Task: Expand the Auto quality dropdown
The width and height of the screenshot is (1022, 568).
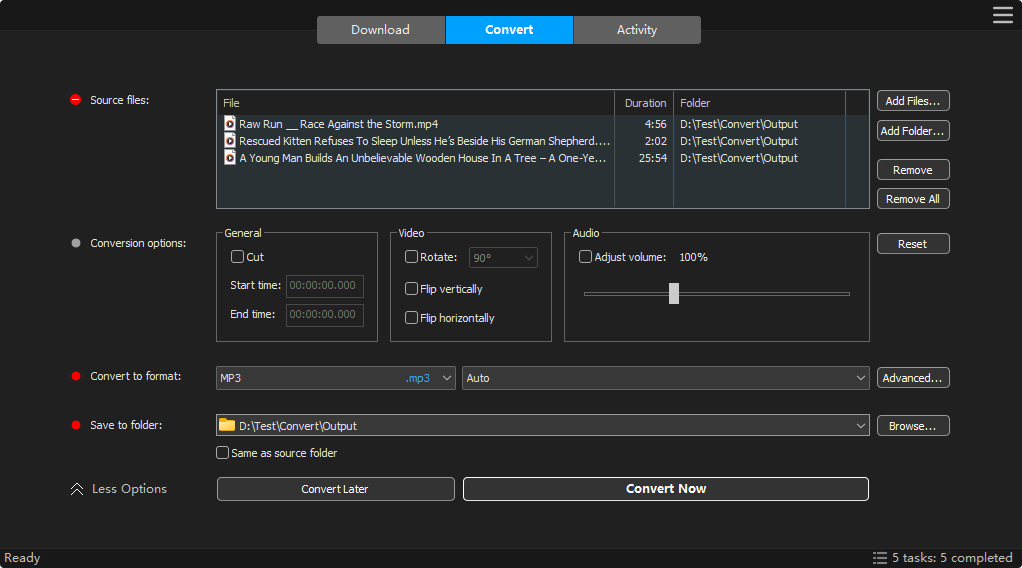Action: (665, 378)
